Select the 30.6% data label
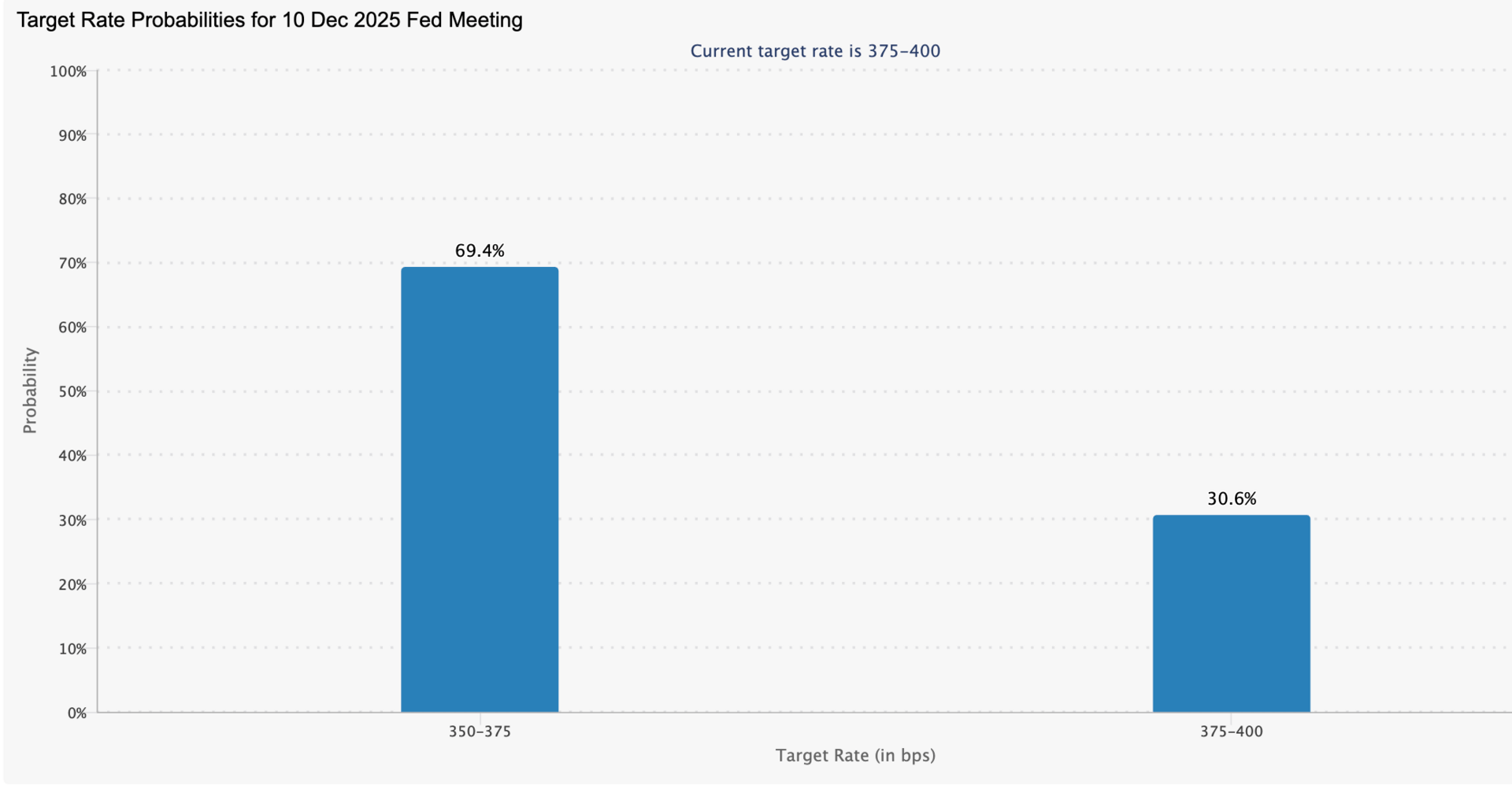This screenshot has width=1512, height=789. click(1232, 499)
